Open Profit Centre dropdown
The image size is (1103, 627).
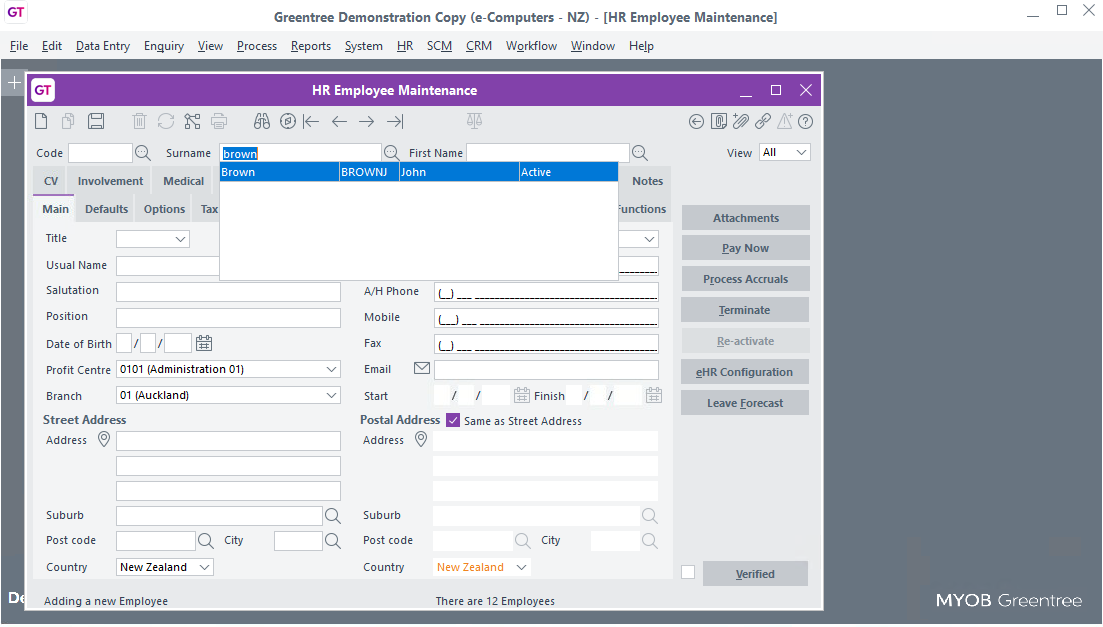click(229, 369)
